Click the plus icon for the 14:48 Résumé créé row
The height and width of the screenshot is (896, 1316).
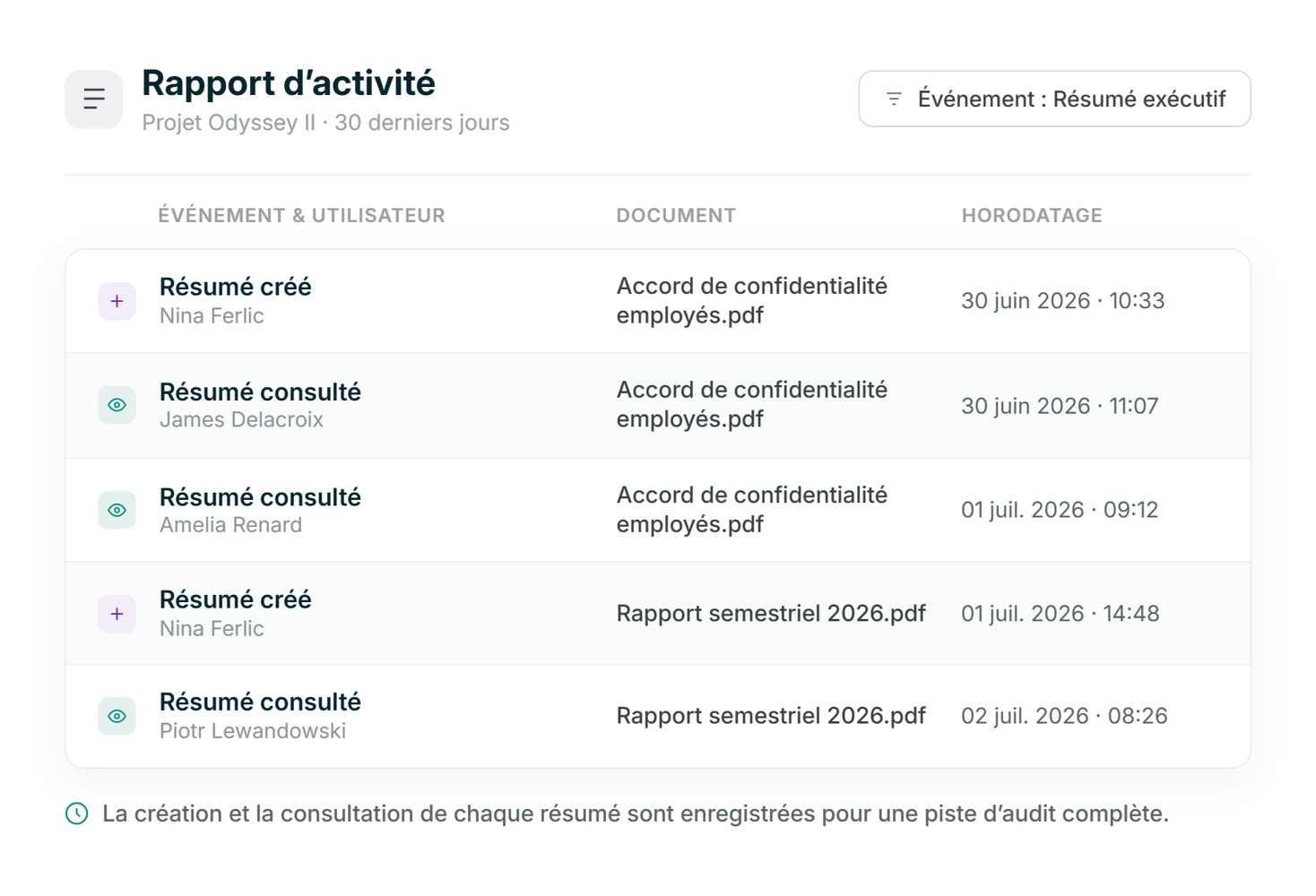coord(117,614)
